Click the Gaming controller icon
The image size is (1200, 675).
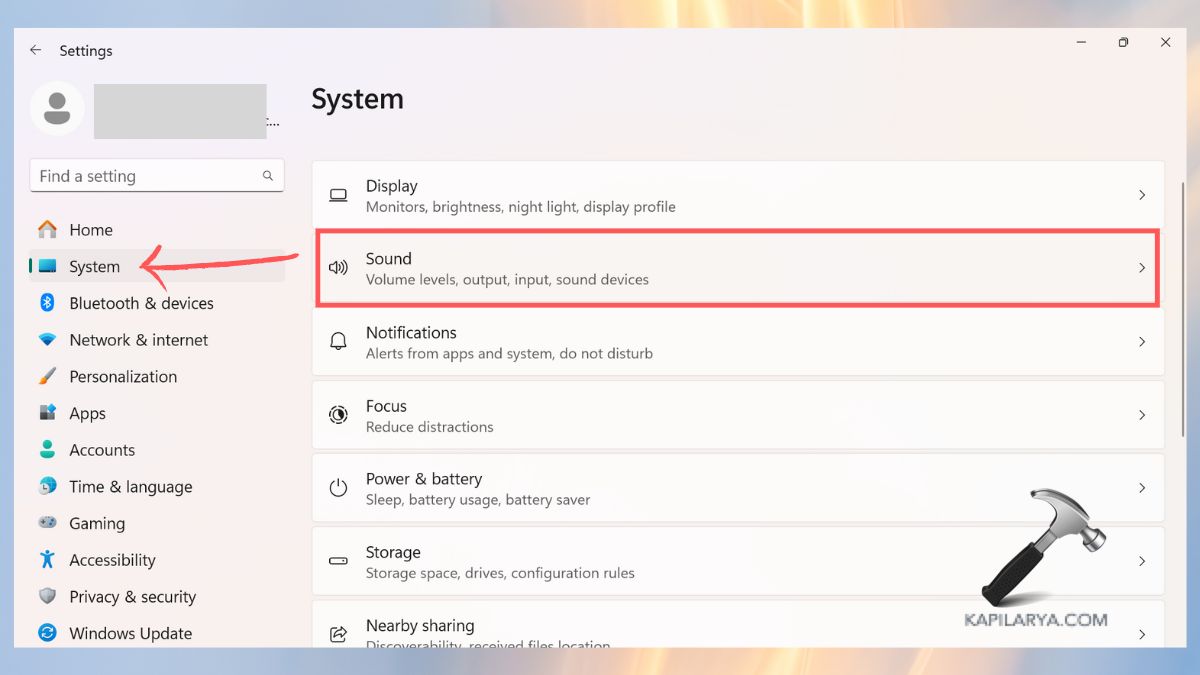47,523
